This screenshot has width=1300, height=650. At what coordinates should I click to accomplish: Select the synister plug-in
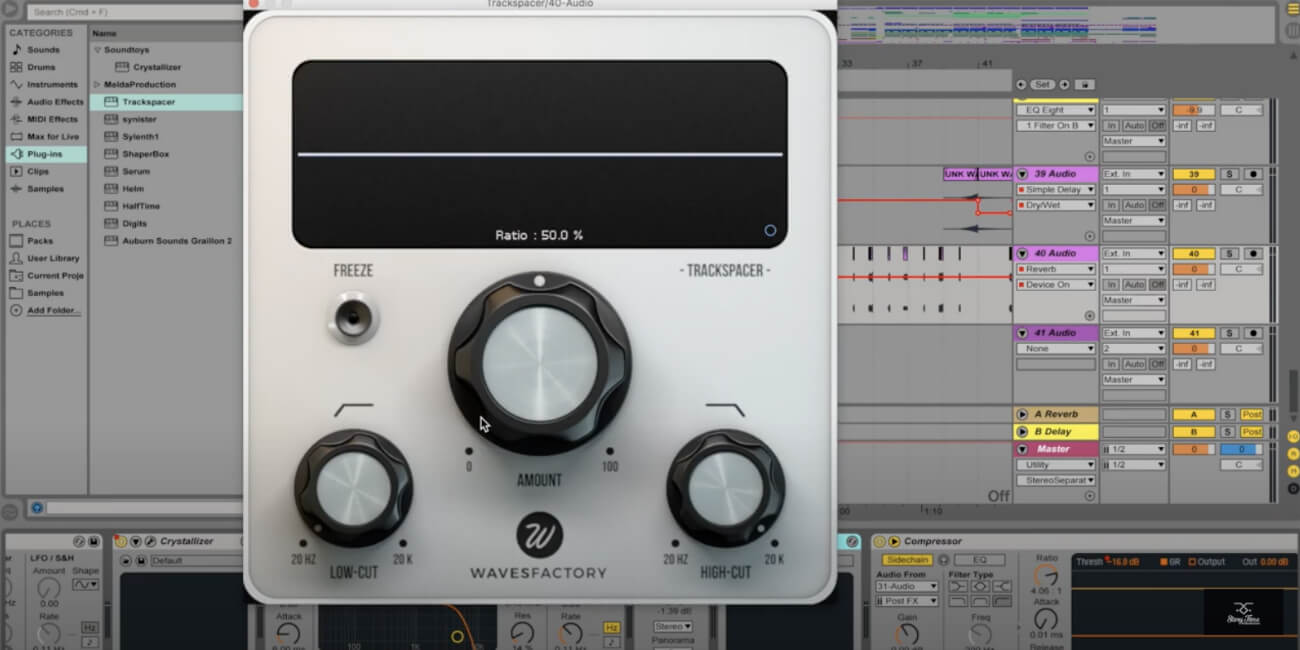coord(140,119)
